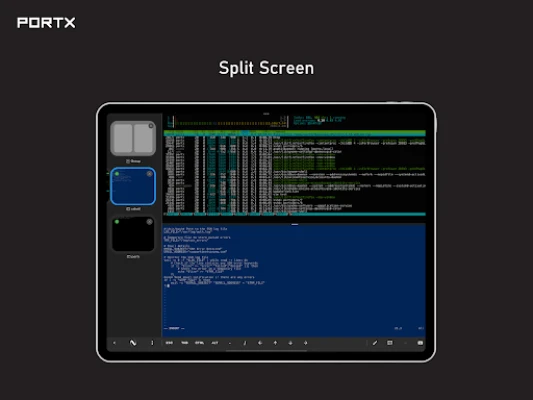Viewport: 533px width, 400px height.
Task: Tap the right arrow key icon
Action: tap(305, 343)
